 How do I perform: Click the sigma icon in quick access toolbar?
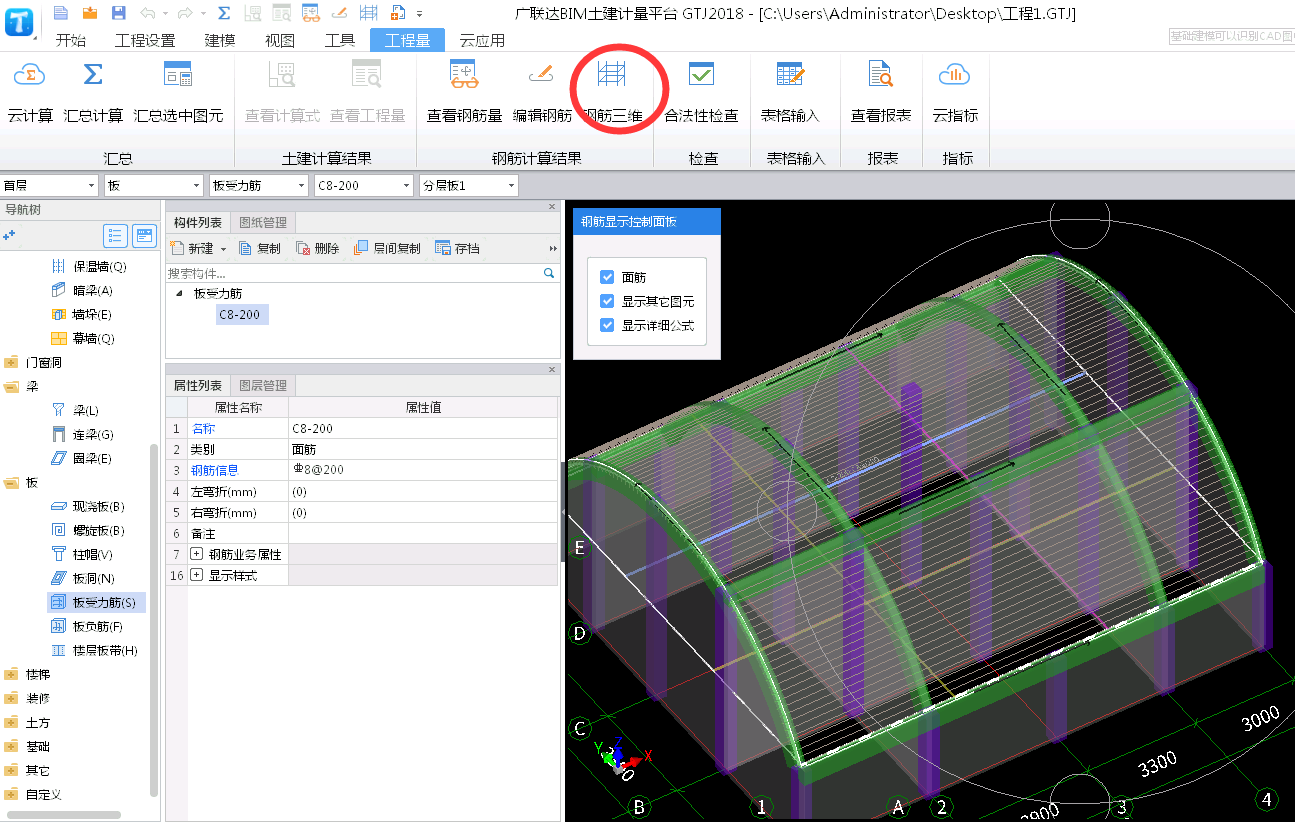click(x=224, y=13)
